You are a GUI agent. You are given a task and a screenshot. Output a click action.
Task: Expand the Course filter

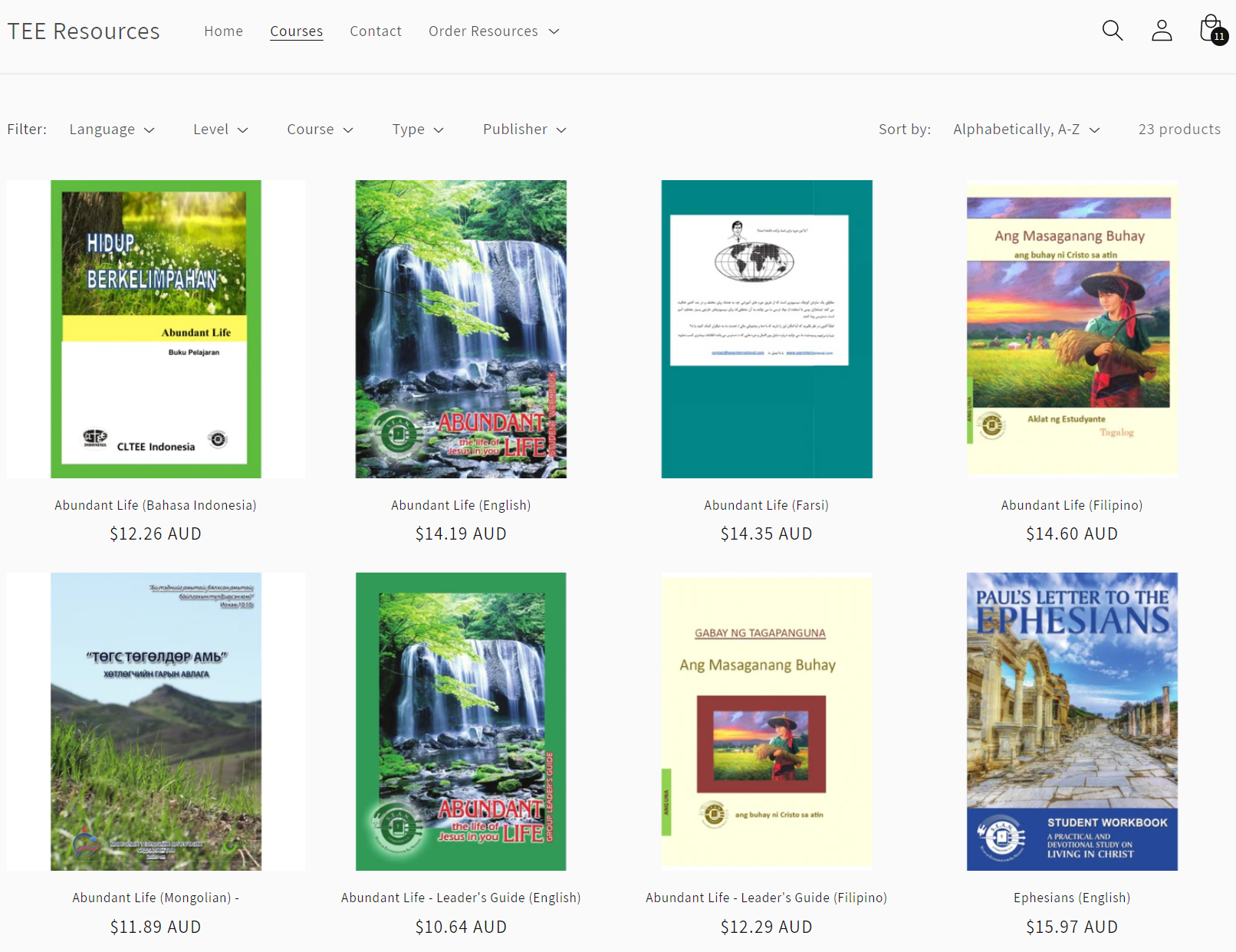(320, 130)
